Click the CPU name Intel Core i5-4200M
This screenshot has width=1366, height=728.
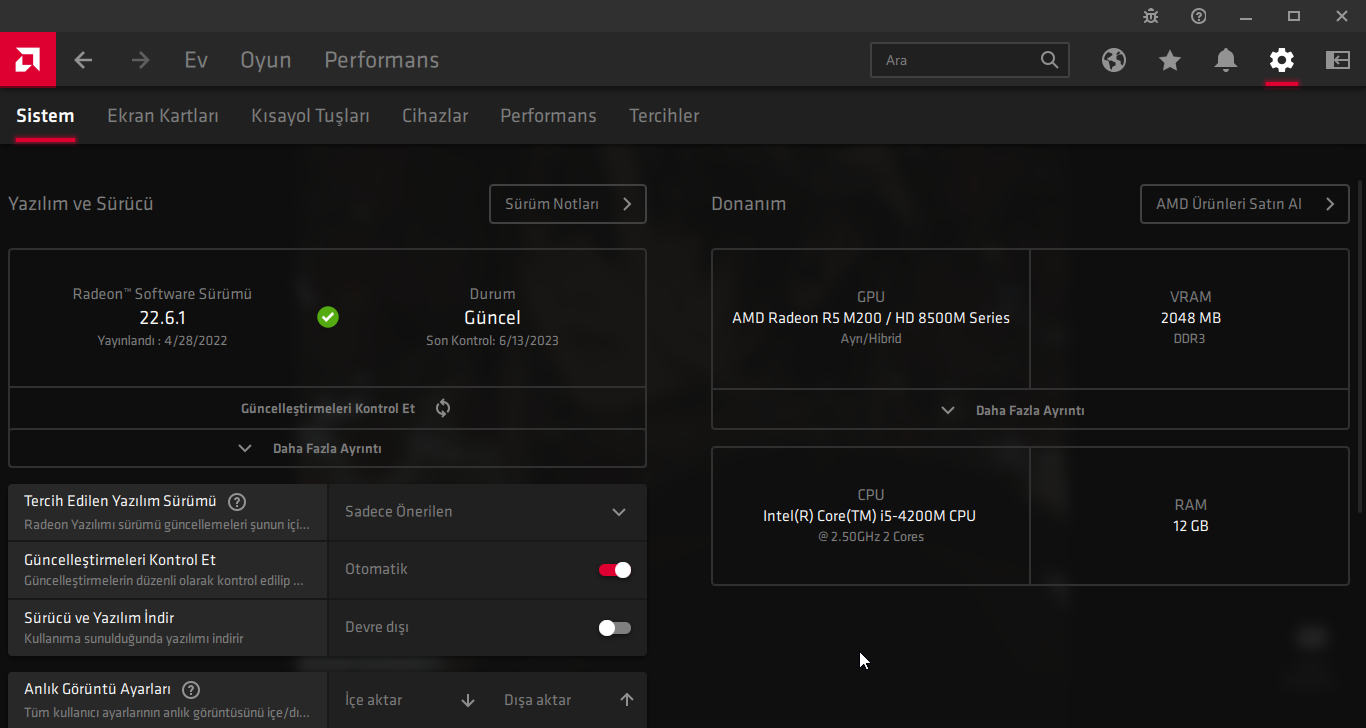coord(869,516)
